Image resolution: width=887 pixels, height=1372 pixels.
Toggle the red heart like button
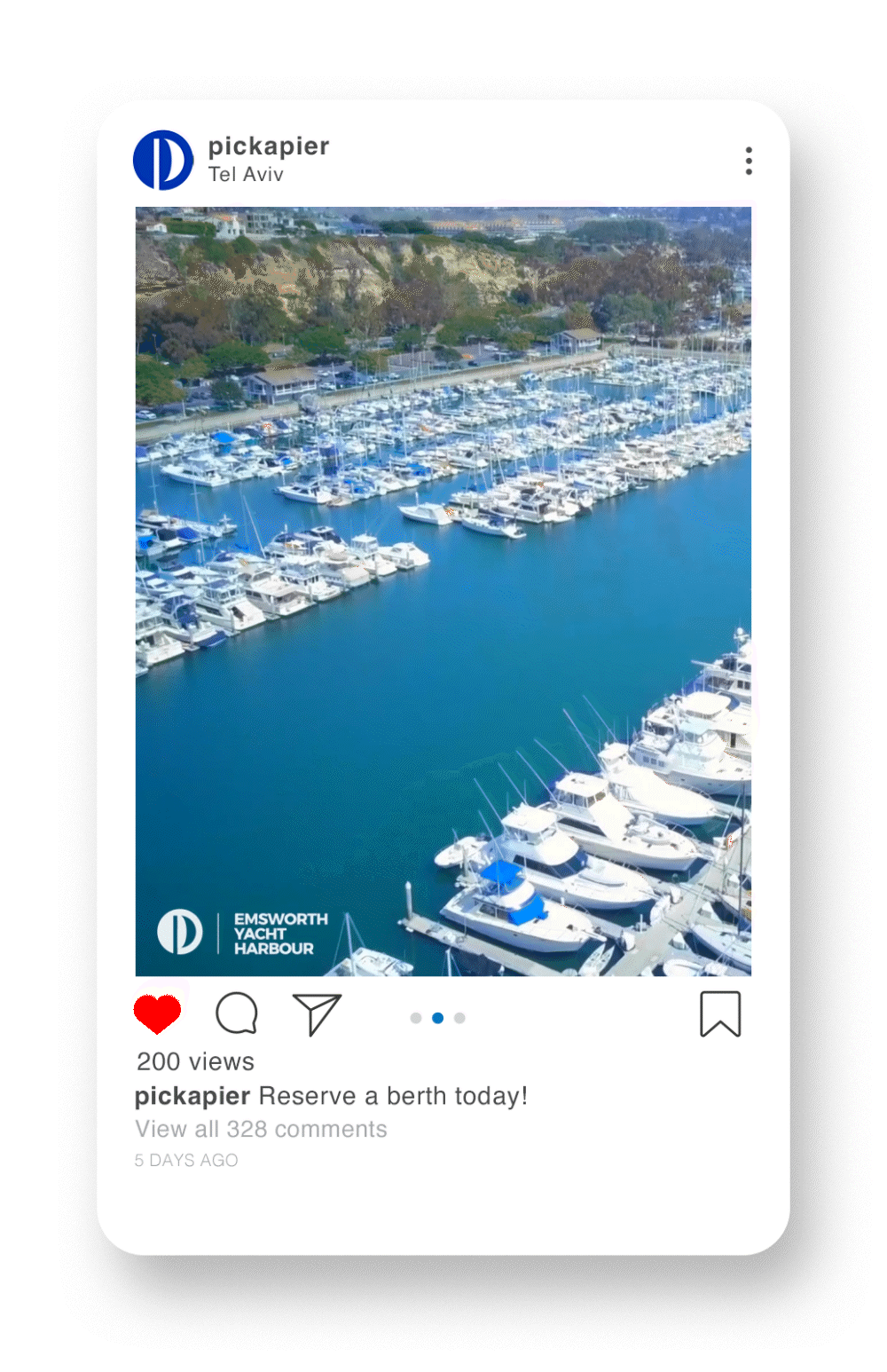[x=158, y=1013]
